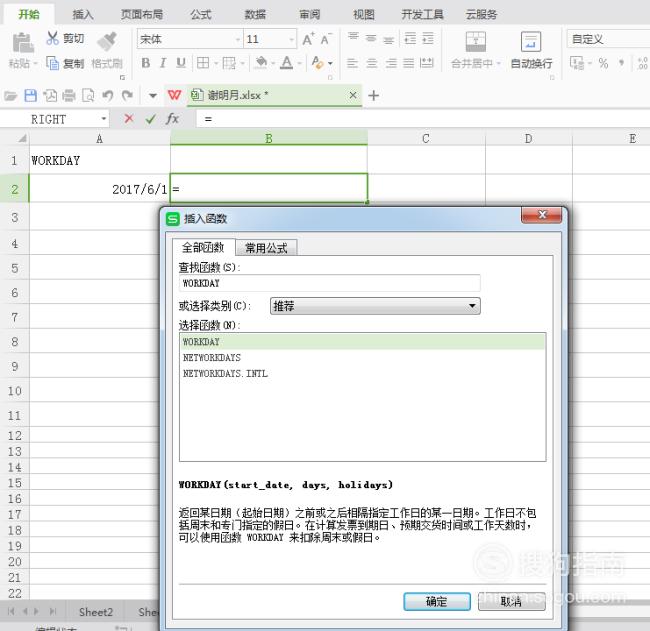Click the align left icon
Image resolution: width=650 pixels, height=631 pixels.
(352, 63)
